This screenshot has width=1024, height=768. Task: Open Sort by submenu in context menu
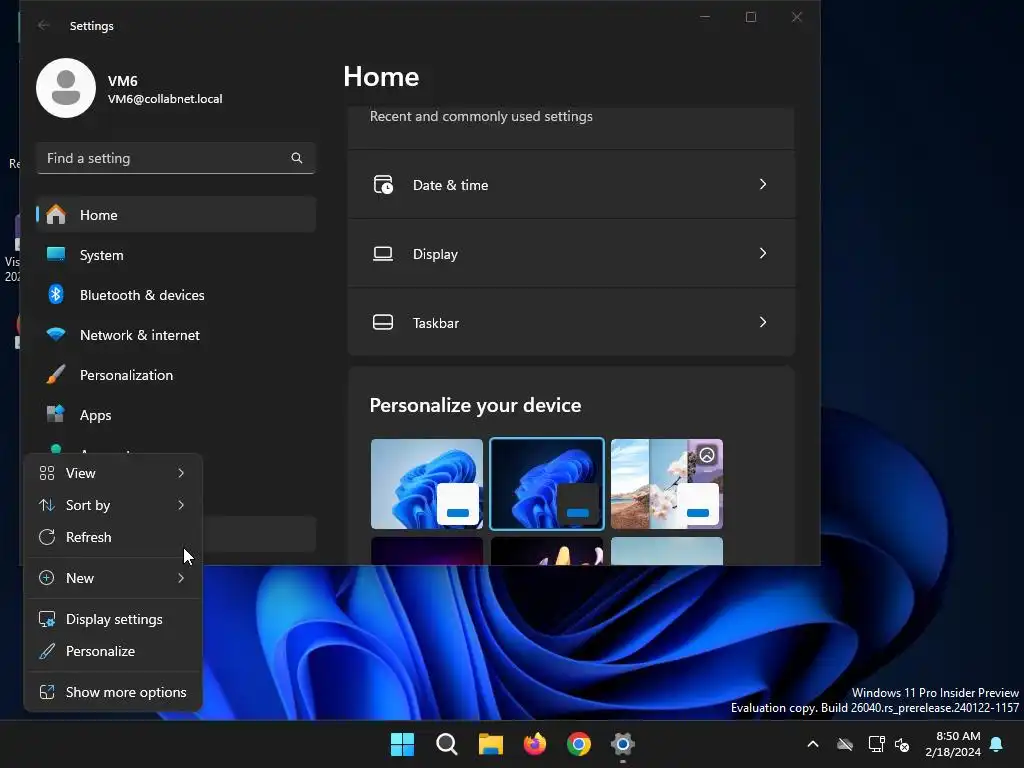(x=112, y=505)
